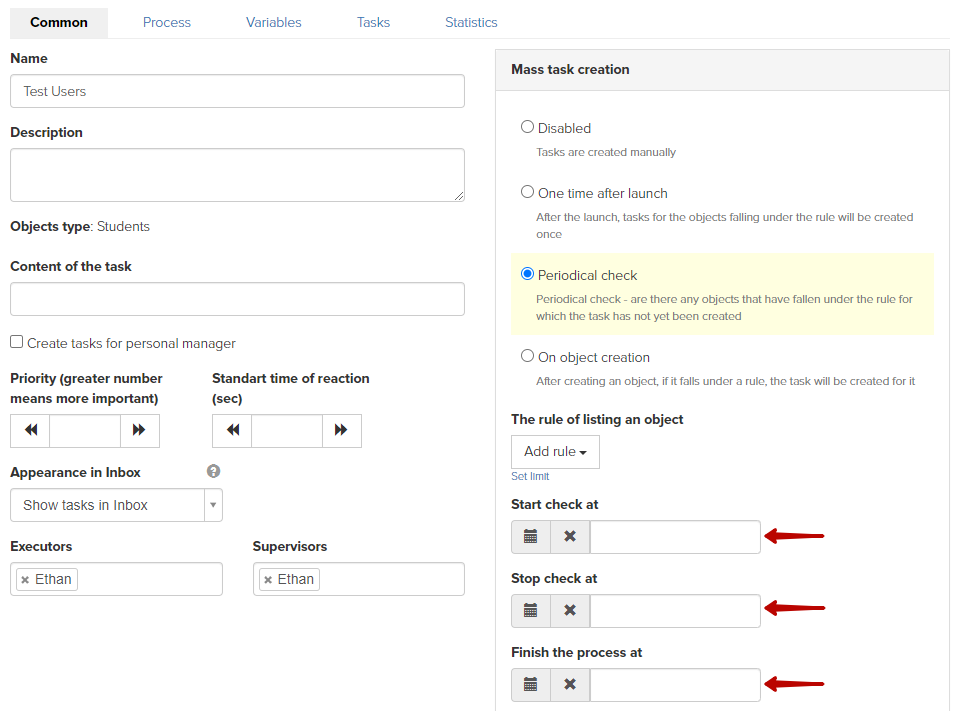Open the Add rule dropdown
The width and height of the screenshot is (958, 711).
[555, 452]
